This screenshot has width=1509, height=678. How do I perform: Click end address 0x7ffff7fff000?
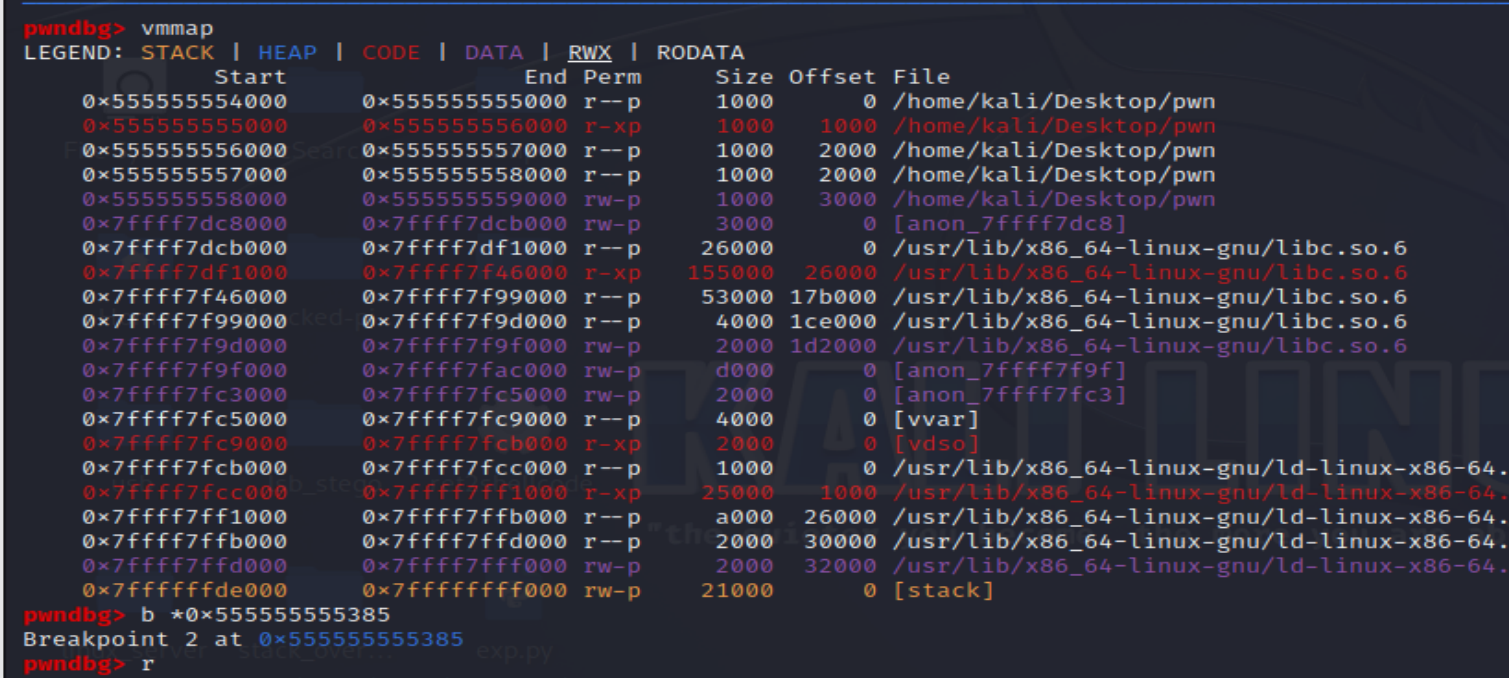click(x=465, y=567)
